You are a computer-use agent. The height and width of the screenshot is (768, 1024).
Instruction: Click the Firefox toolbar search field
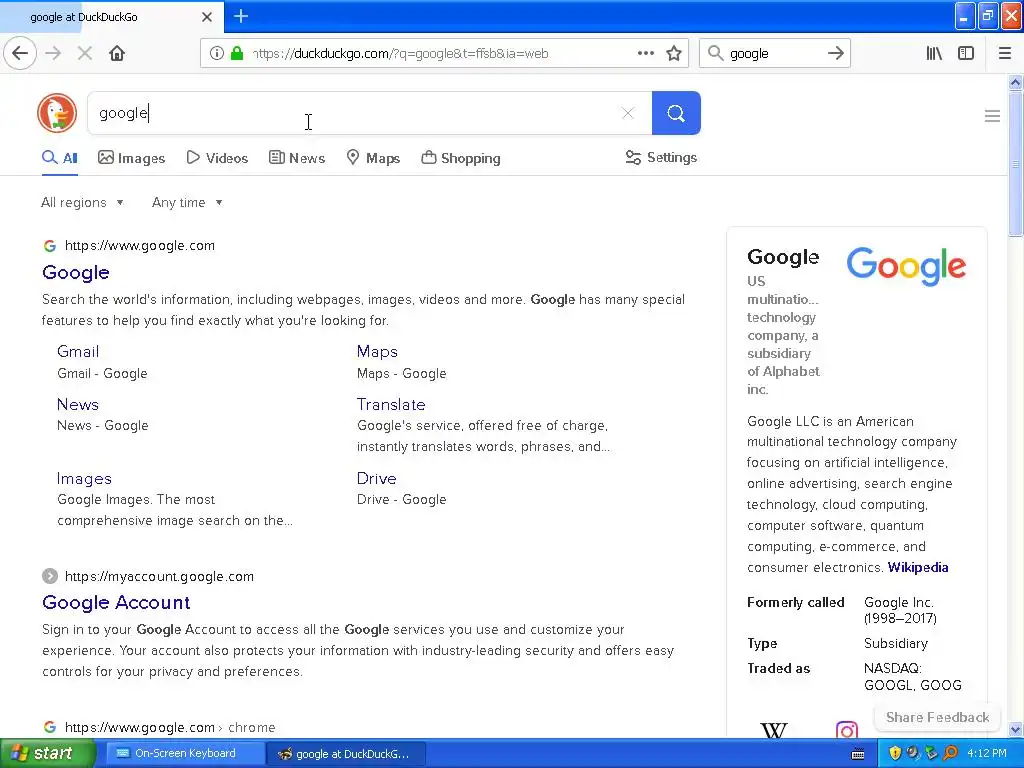tap(774, 54)
